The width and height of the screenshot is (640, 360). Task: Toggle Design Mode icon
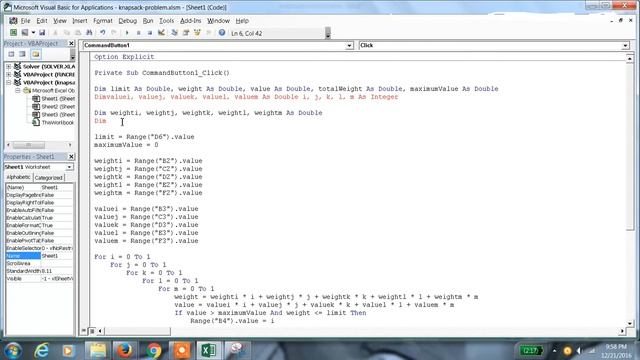pyautogui.click(x=161, y=33)
